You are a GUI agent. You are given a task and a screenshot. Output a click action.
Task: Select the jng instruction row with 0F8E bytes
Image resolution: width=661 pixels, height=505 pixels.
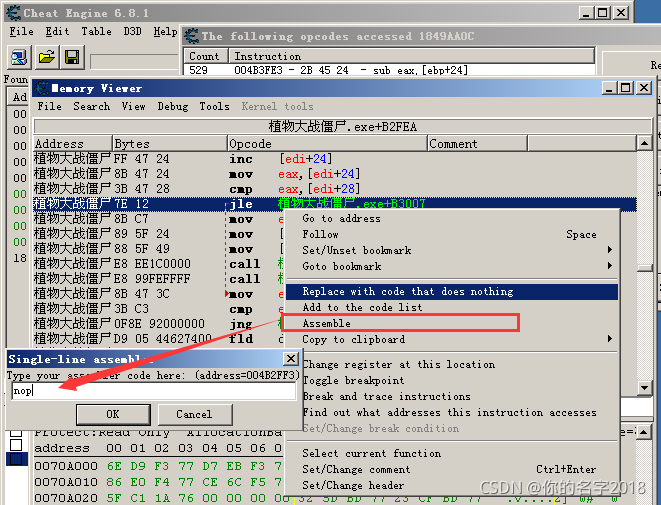(x=158, y=324)
